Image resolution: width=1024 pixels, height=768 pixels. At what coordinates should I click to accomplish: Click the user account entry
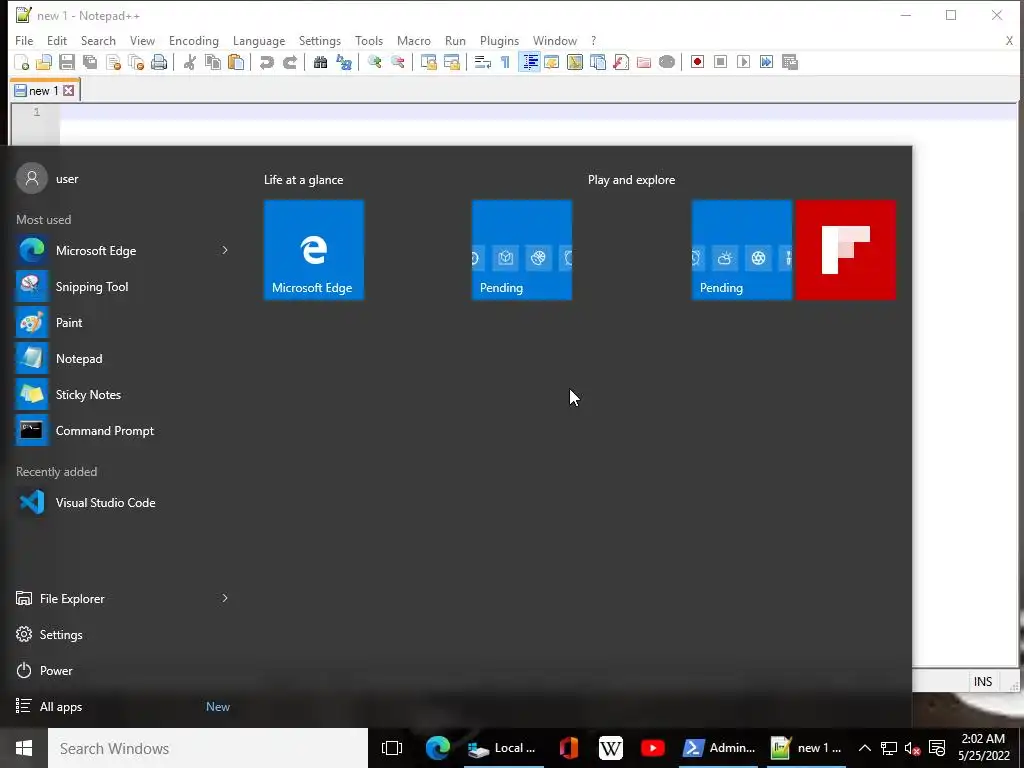pyautogui.click(x=47, y=178)
